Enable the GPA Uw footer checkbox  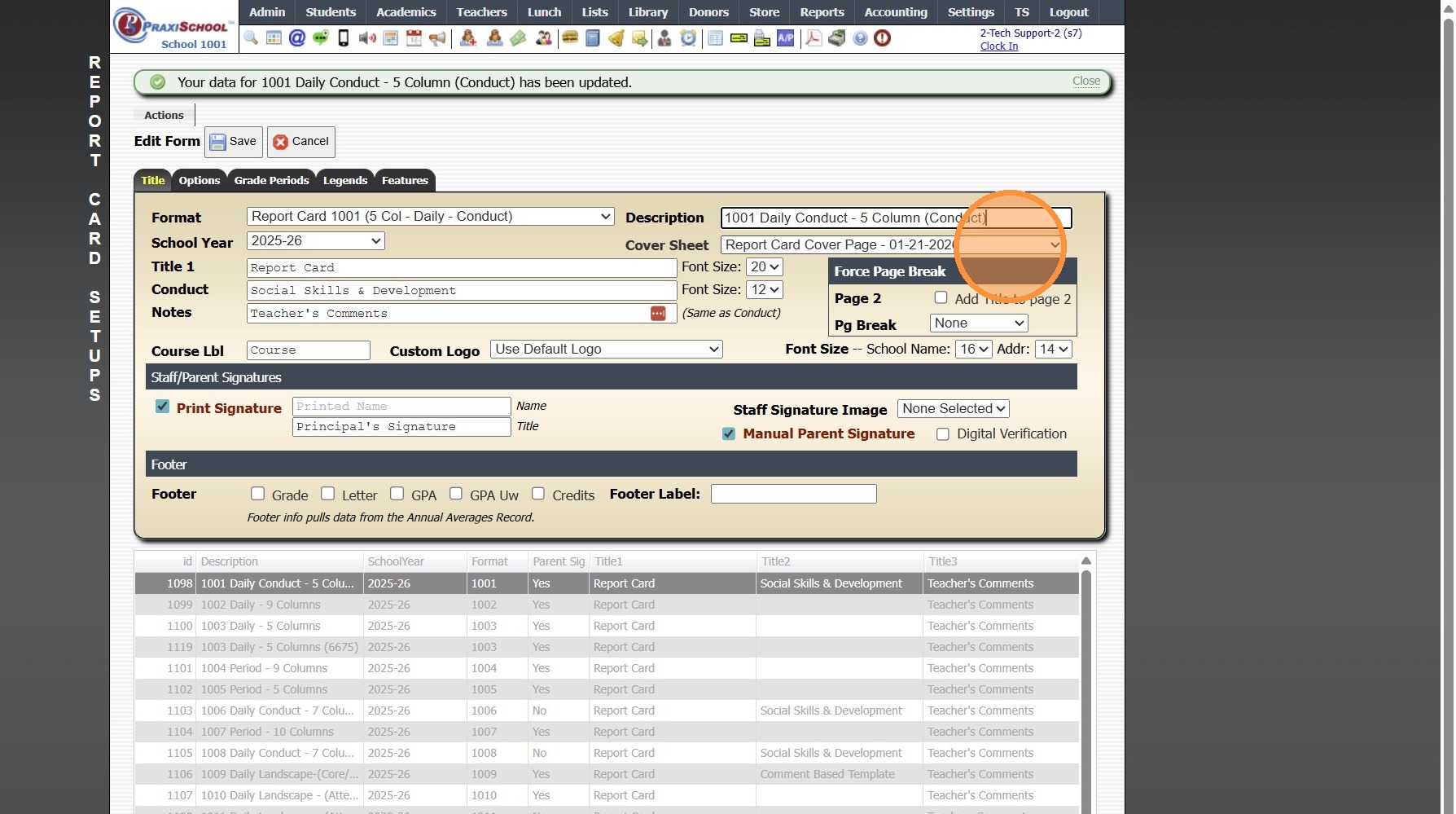pyautogui.click(x=456, y=493)
